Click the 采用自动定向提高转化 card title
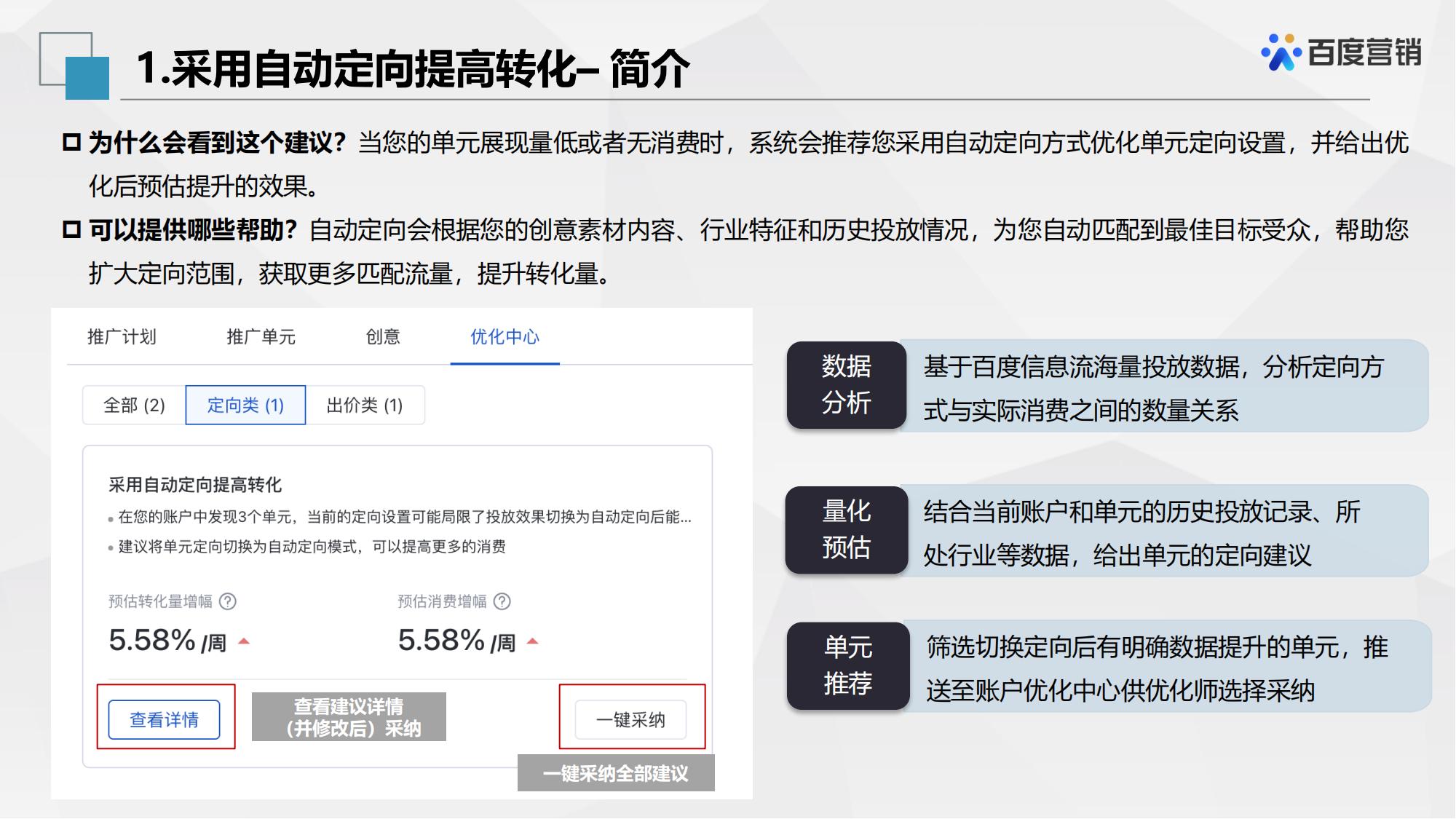Screen dimensions: 1456x819 (x=195, y=485)
